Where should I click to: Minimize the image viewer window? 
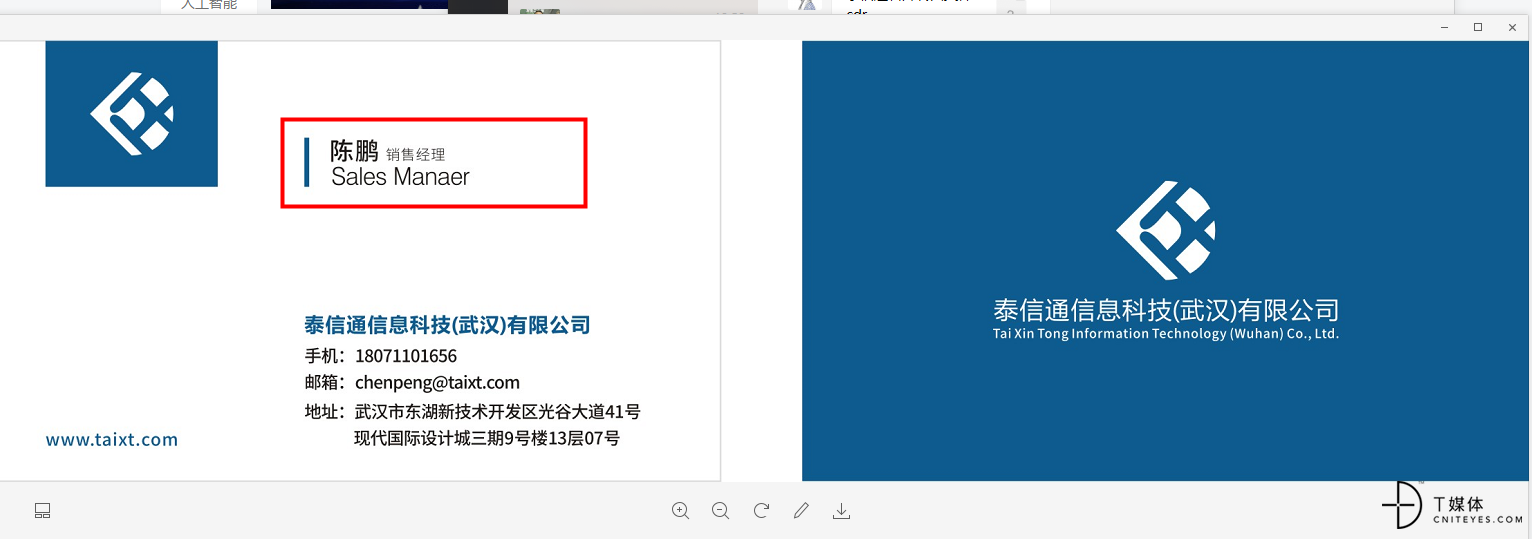(x=1445, y=27)
